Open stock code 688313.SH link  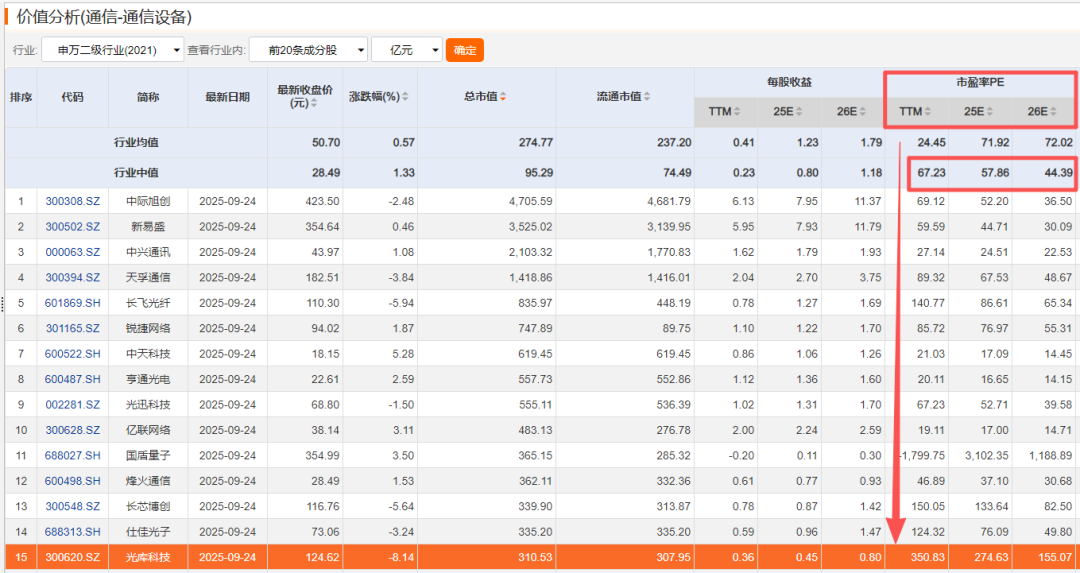tap(72, 532)
